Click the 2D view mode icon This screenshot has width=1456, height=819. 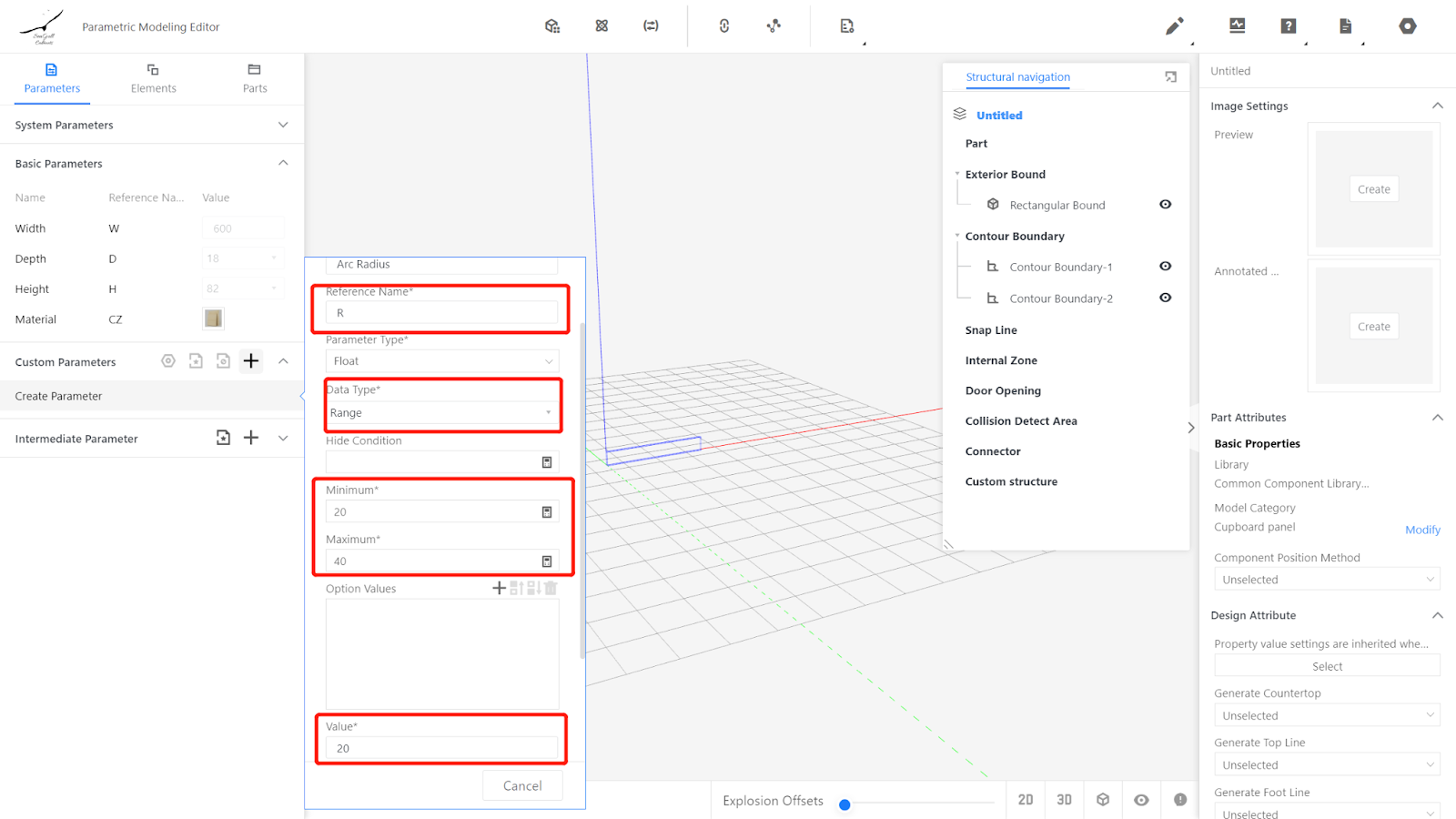point(1026,800)
